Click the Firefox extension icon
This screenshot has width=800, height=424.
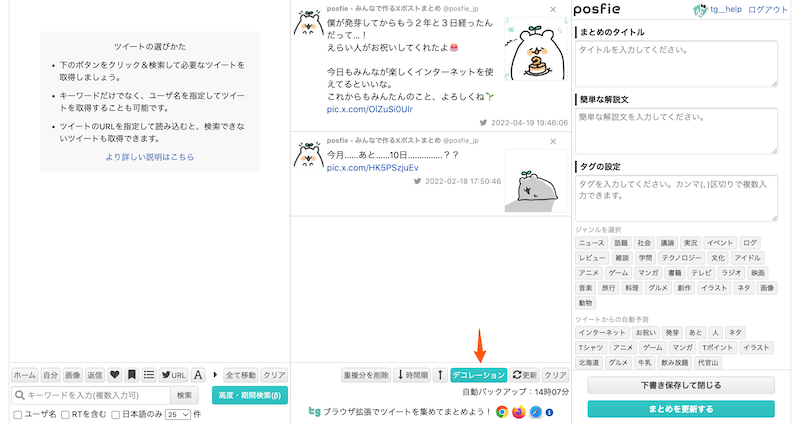click(518, 411)
